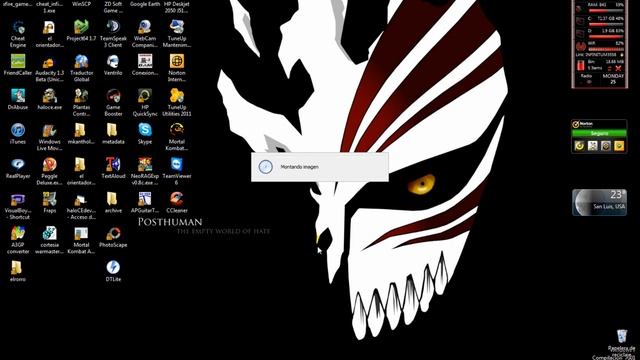Image resolution: width=640 pixels, height=360 pixels.
Task: Launch APGuitarT shortcut icon
Action: click(x=144, y=202)
